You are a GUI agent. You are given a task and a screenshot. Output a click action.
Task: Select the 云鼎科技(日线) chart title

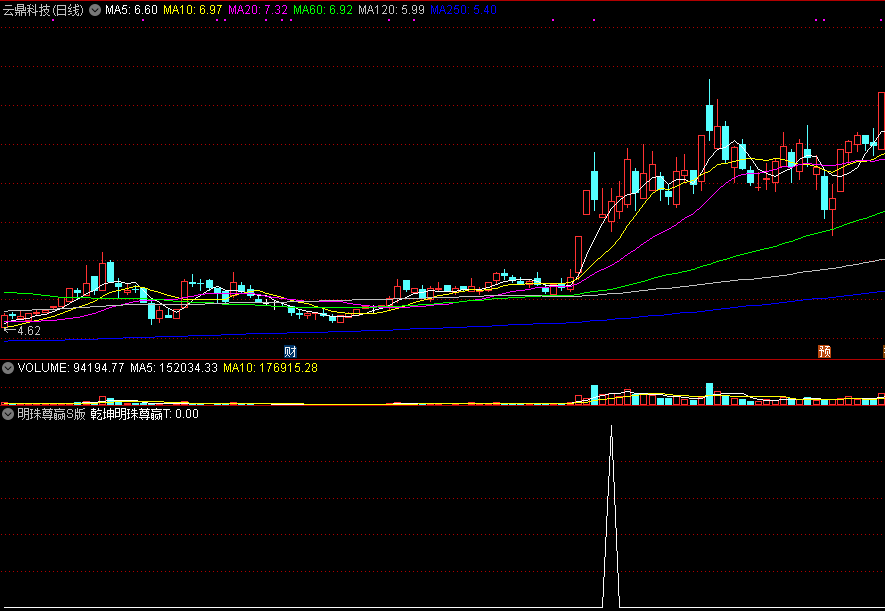pyautogui.click(x=43, y=10)
